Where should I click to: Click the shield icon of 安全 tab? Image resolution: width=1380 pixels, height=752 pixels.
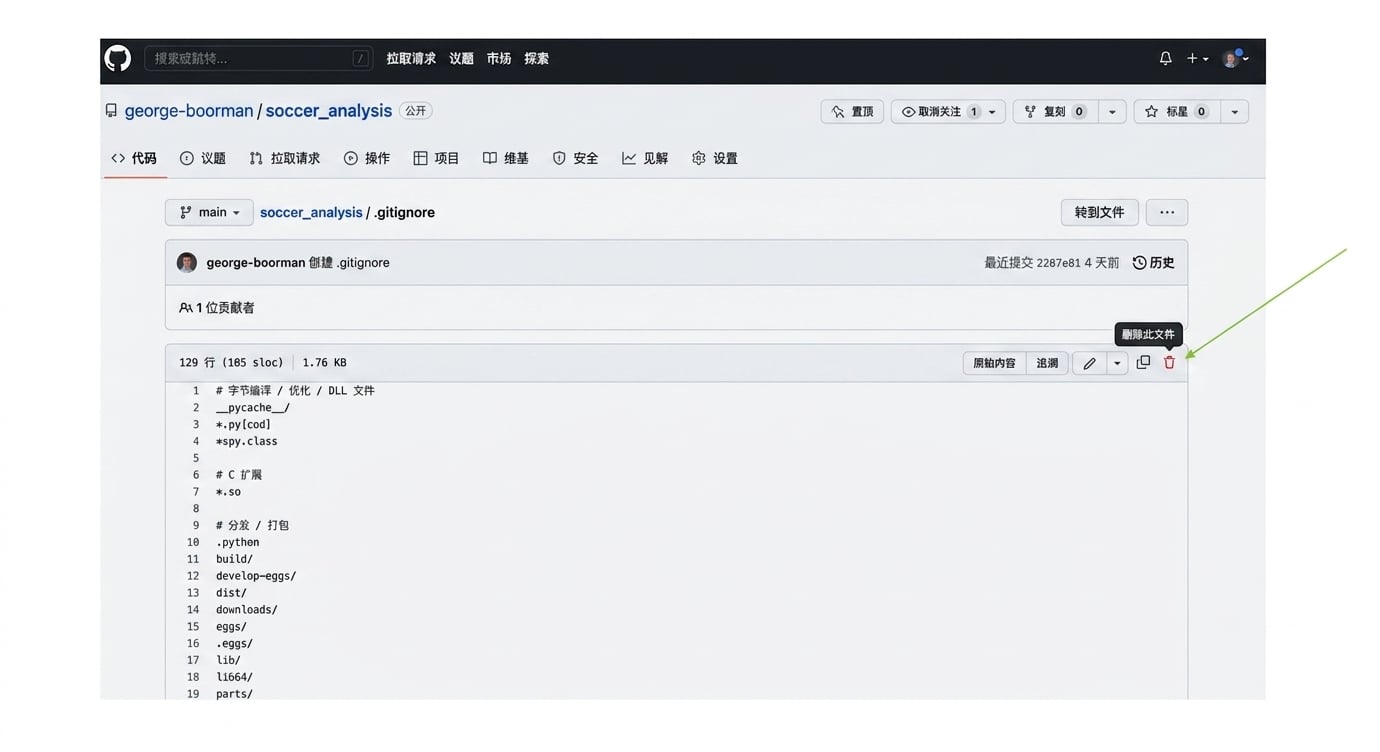pos(559,158)
